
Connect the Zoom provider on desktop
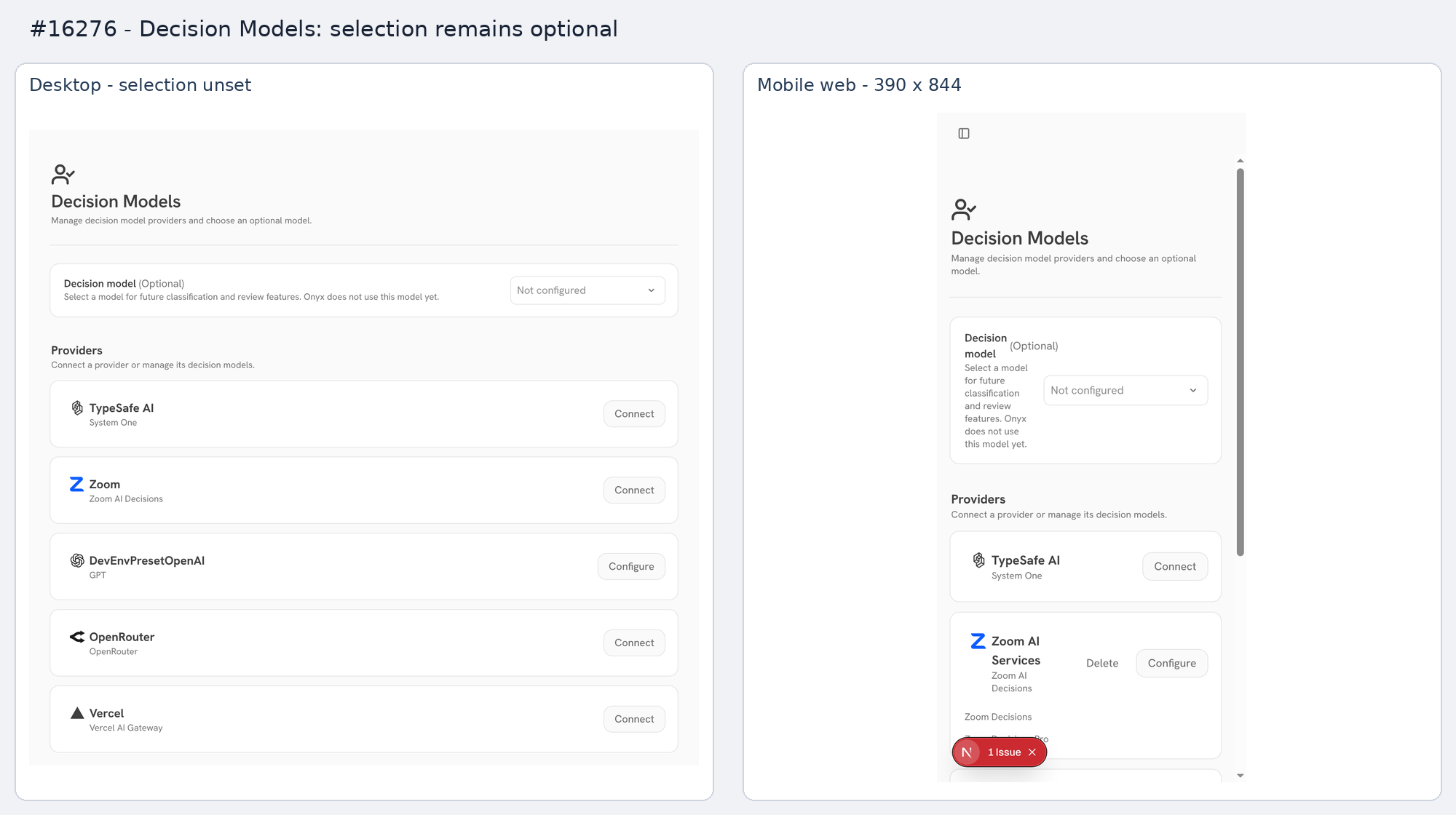[x=634, y=490]
